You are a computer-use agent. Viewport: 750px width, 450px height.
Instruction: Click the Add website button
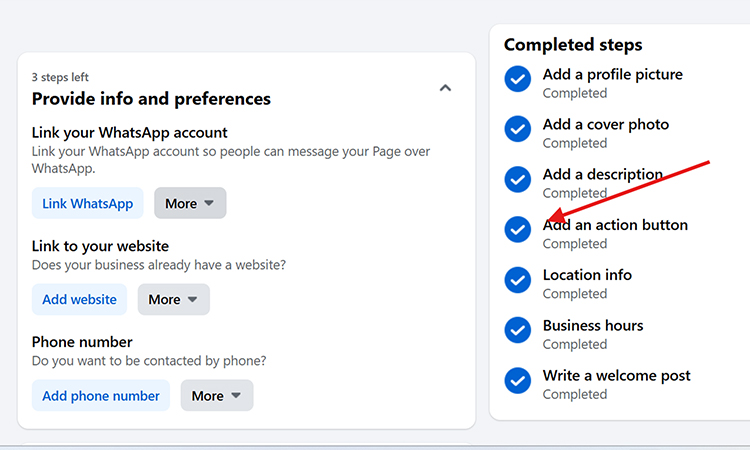pos(79,299)
